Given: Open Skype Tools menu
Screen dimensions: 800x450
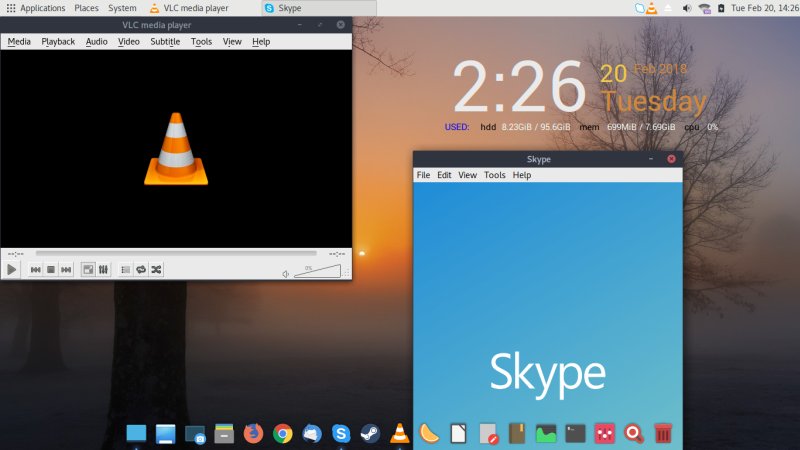Looking at the screenshot, I should pyautogui.click(x=494, y=175).
